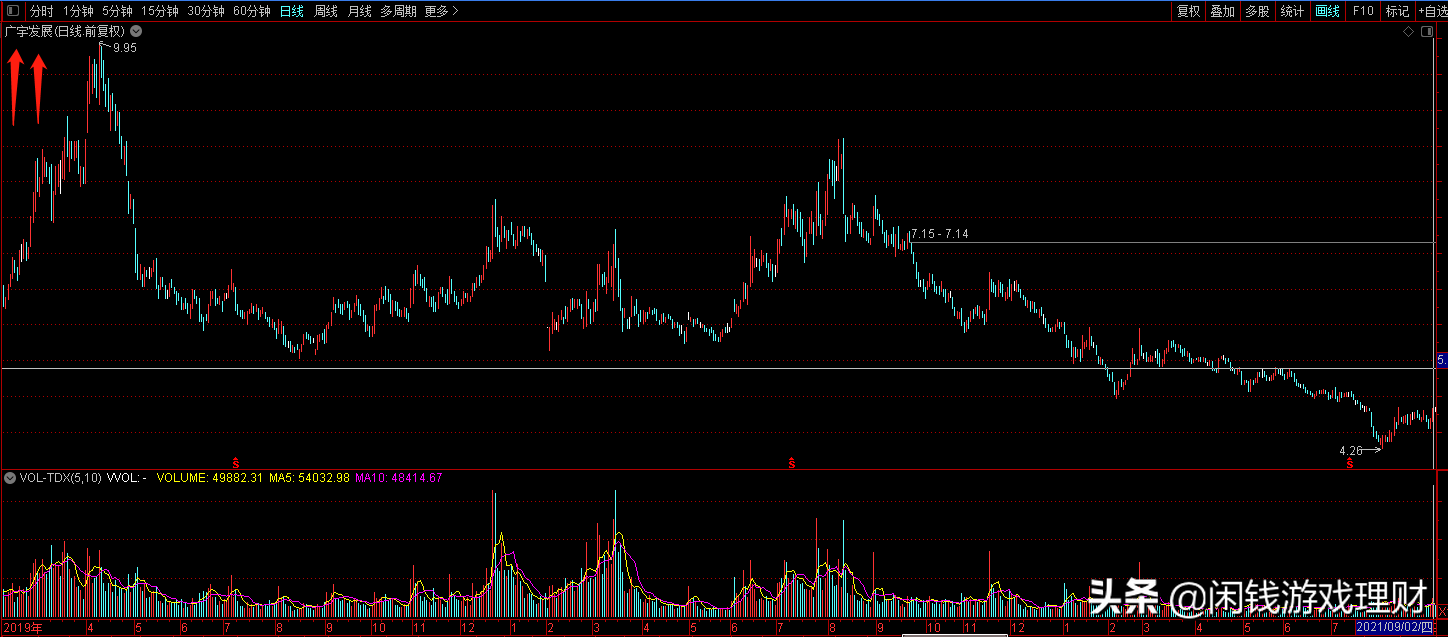Expand the 广宇发展 chart title dropdown
This screenshot has width=1448, height=637.
click(135, 31)
